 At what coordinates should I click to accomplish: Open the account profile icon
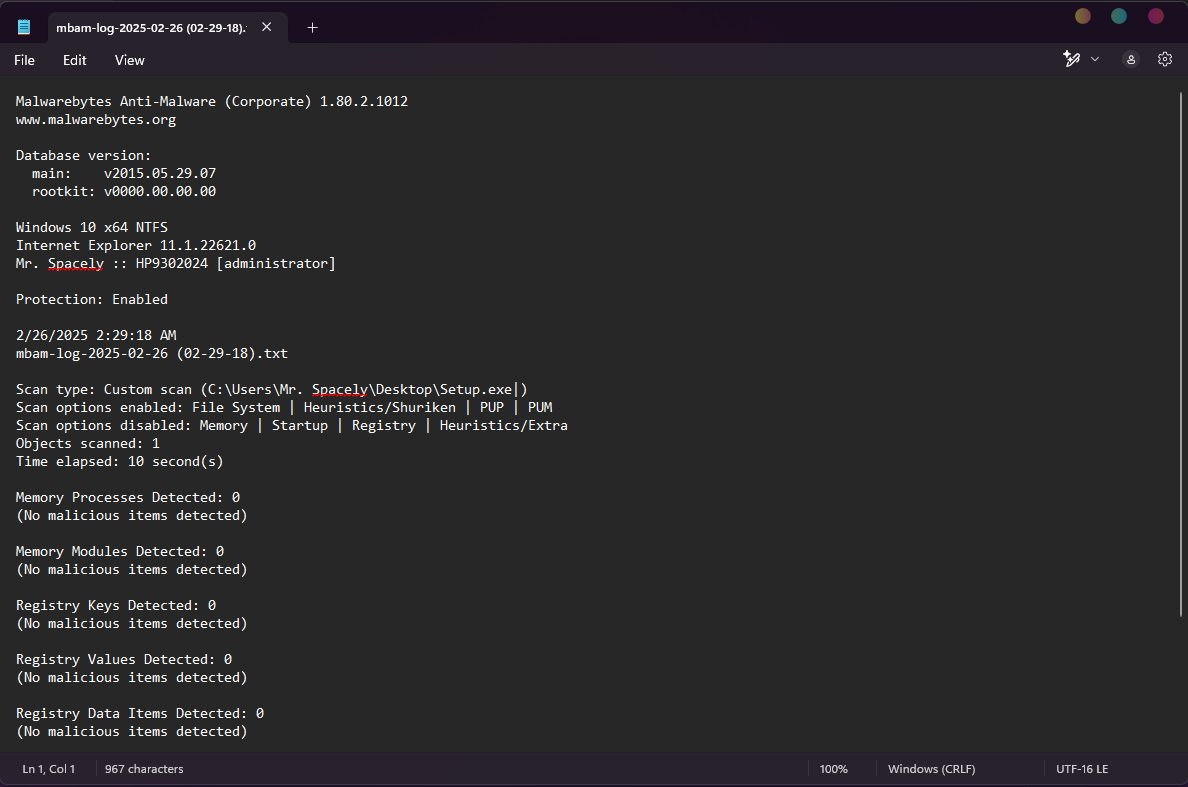click(x=1130, y=59)
